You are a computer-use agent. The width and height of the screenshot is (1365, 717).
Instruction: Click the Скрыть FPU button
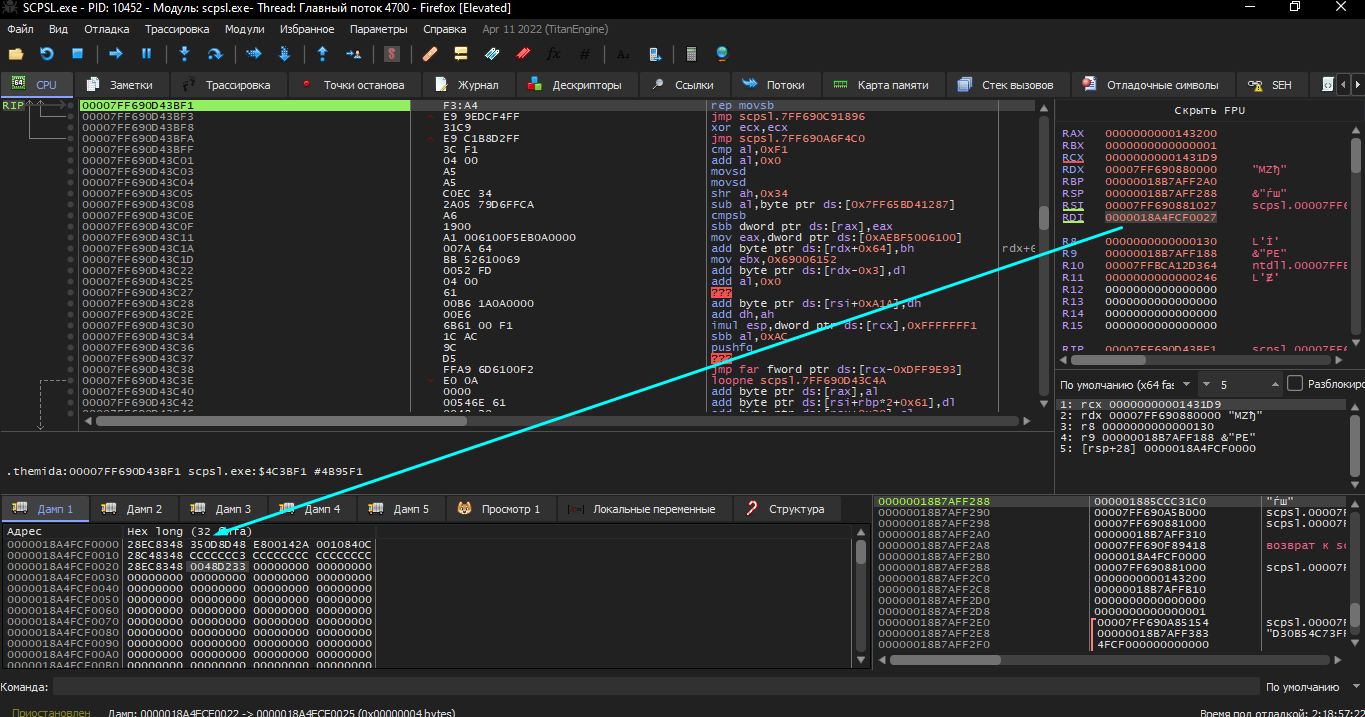point(1208,111)
